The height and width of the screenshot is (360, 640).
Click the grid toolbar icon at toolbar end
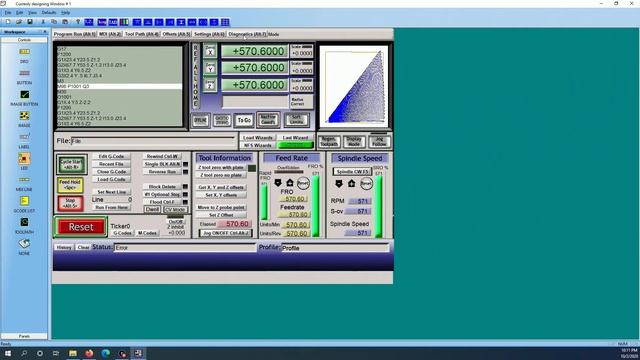tap(225, 22)
